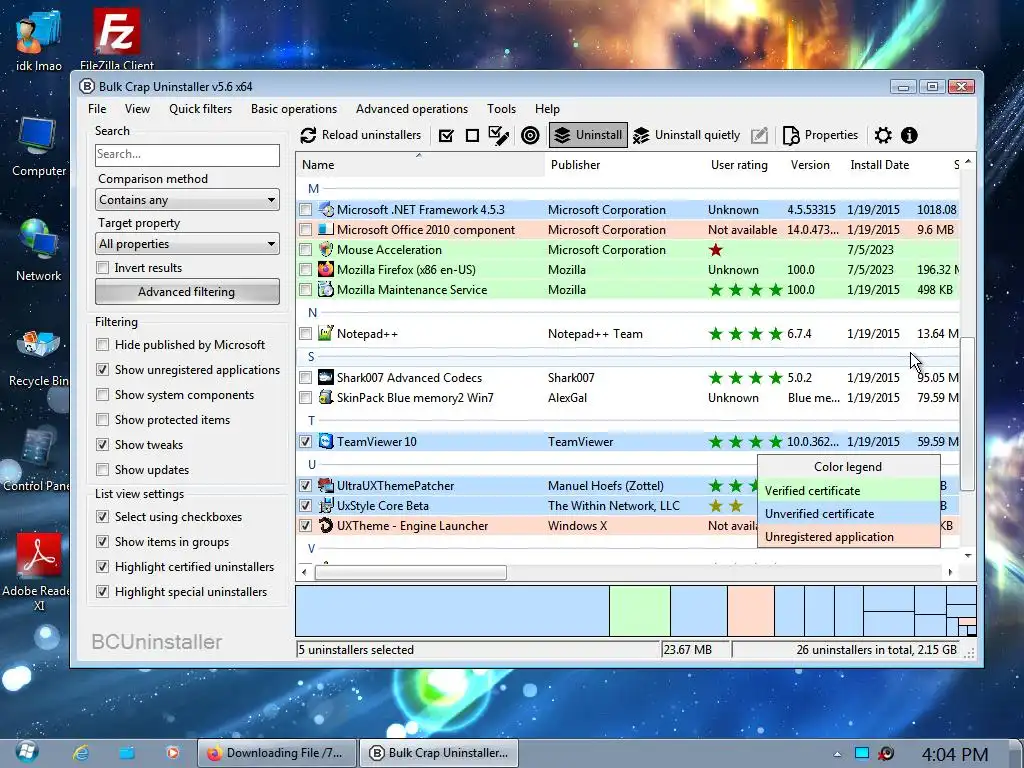Open the View menu
The height and width of the screenshot is (768, 1024).
point(137,109)
